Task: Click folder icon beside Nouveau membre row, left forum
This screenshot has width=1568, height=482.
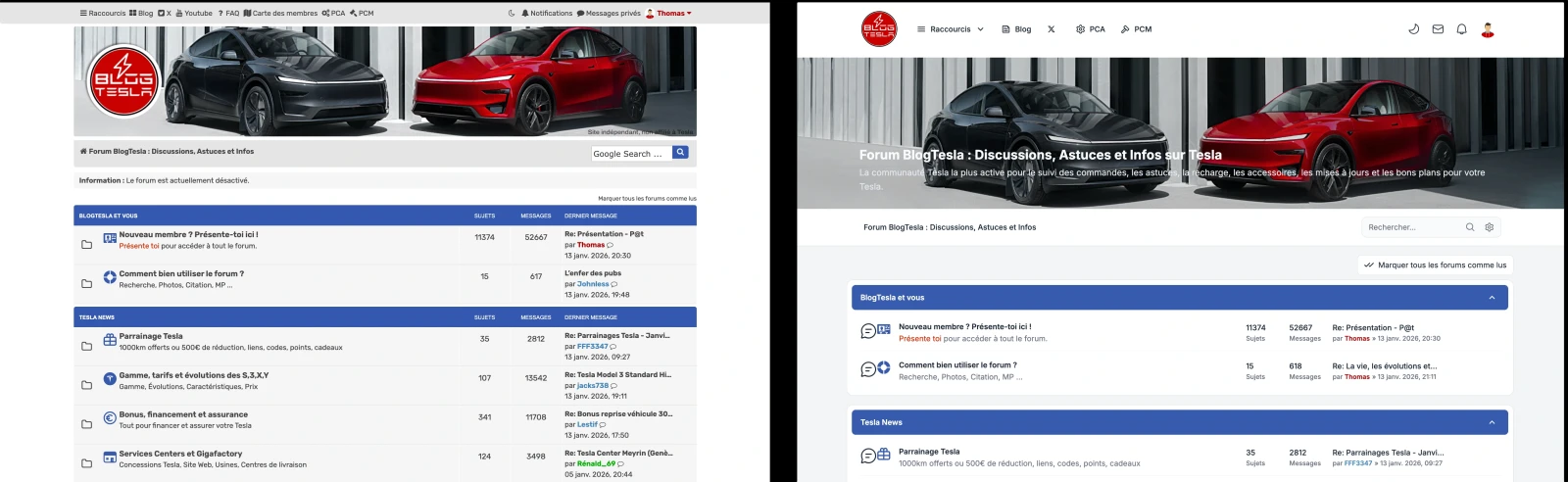Action: (x=86, y=244)
